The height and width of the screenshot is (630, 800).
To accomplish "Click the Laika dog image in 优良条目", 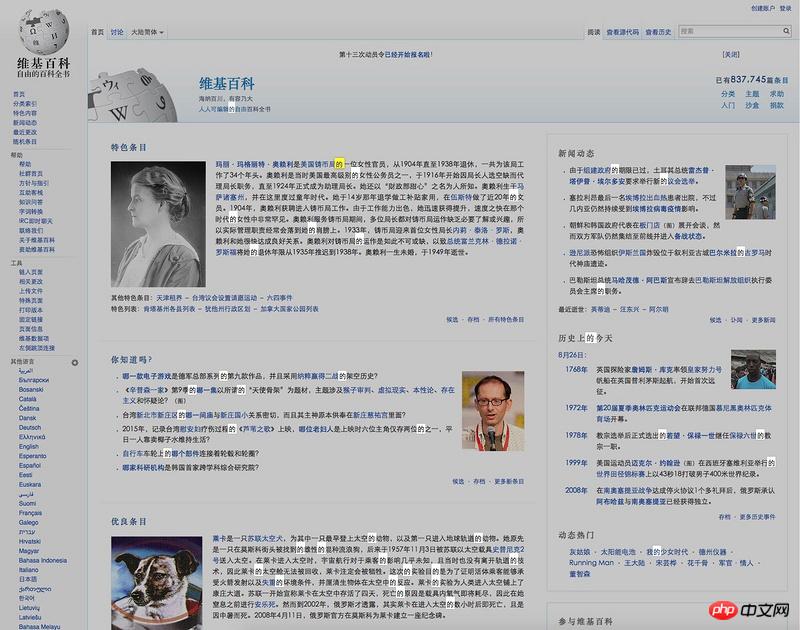I will [157, 583].
